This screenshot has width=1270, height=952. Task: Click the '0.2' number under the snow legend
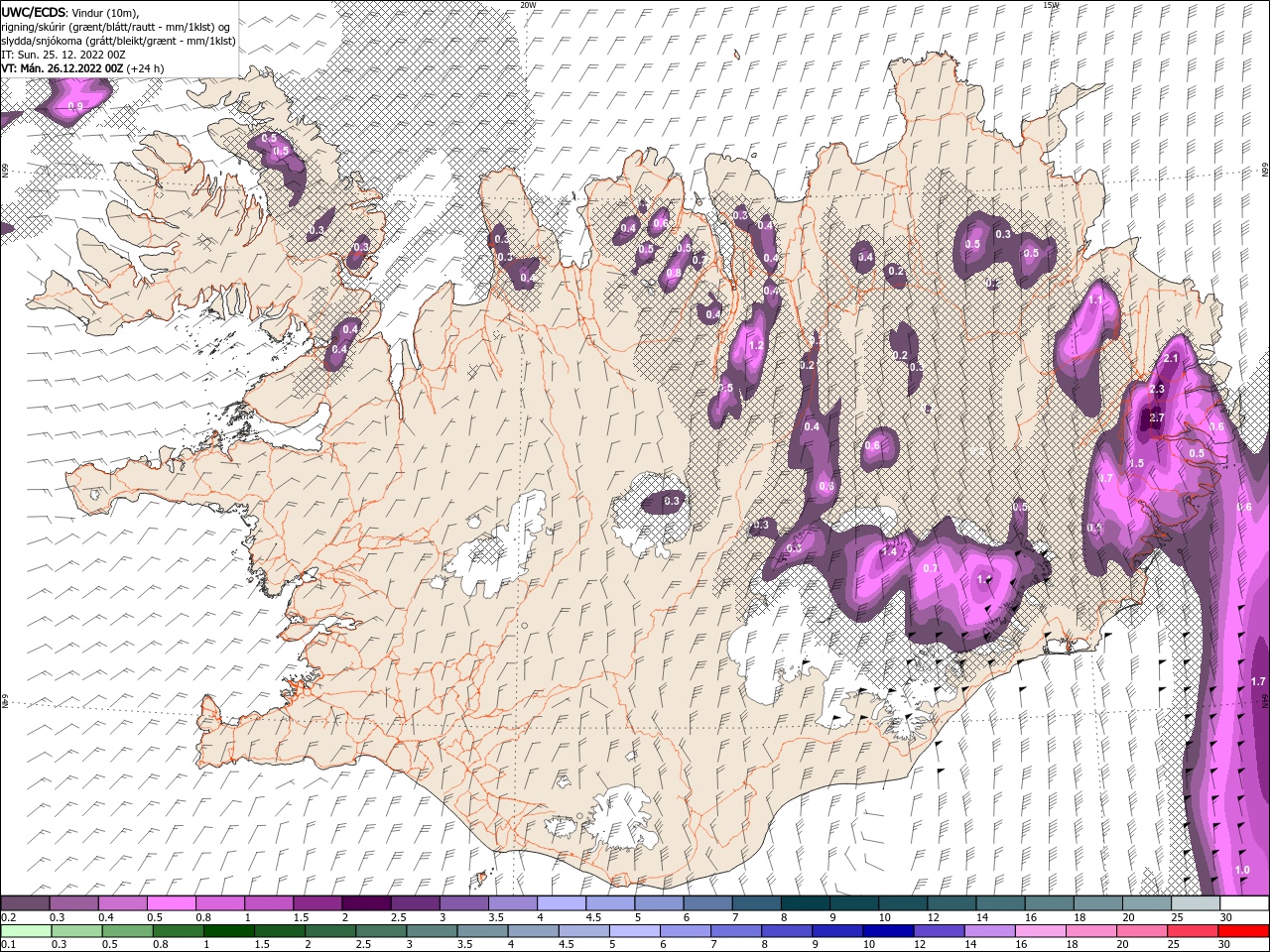point(9,917)
